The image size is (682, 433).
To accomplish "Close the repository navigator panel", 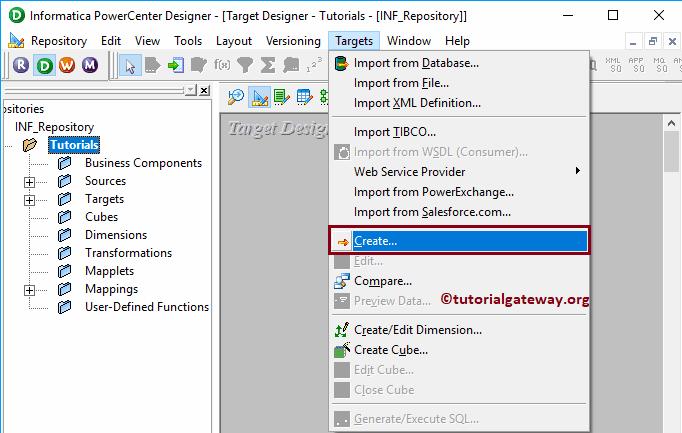I will 204,90.
